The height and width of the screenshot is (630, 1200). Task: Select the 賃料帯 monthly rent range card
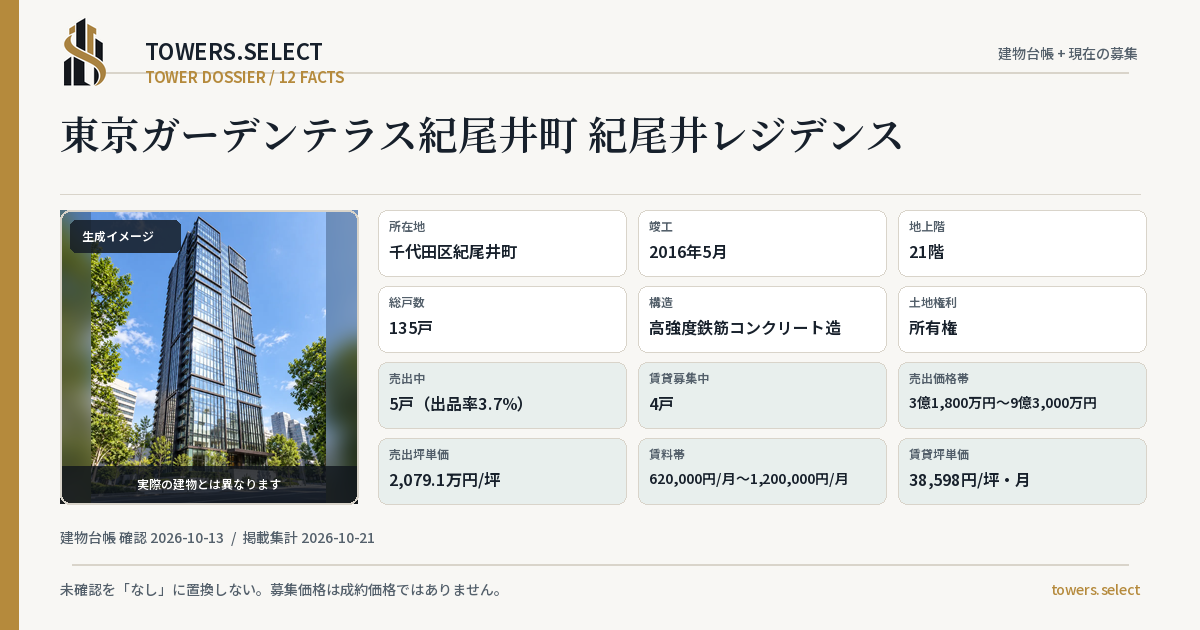[762, 471]
